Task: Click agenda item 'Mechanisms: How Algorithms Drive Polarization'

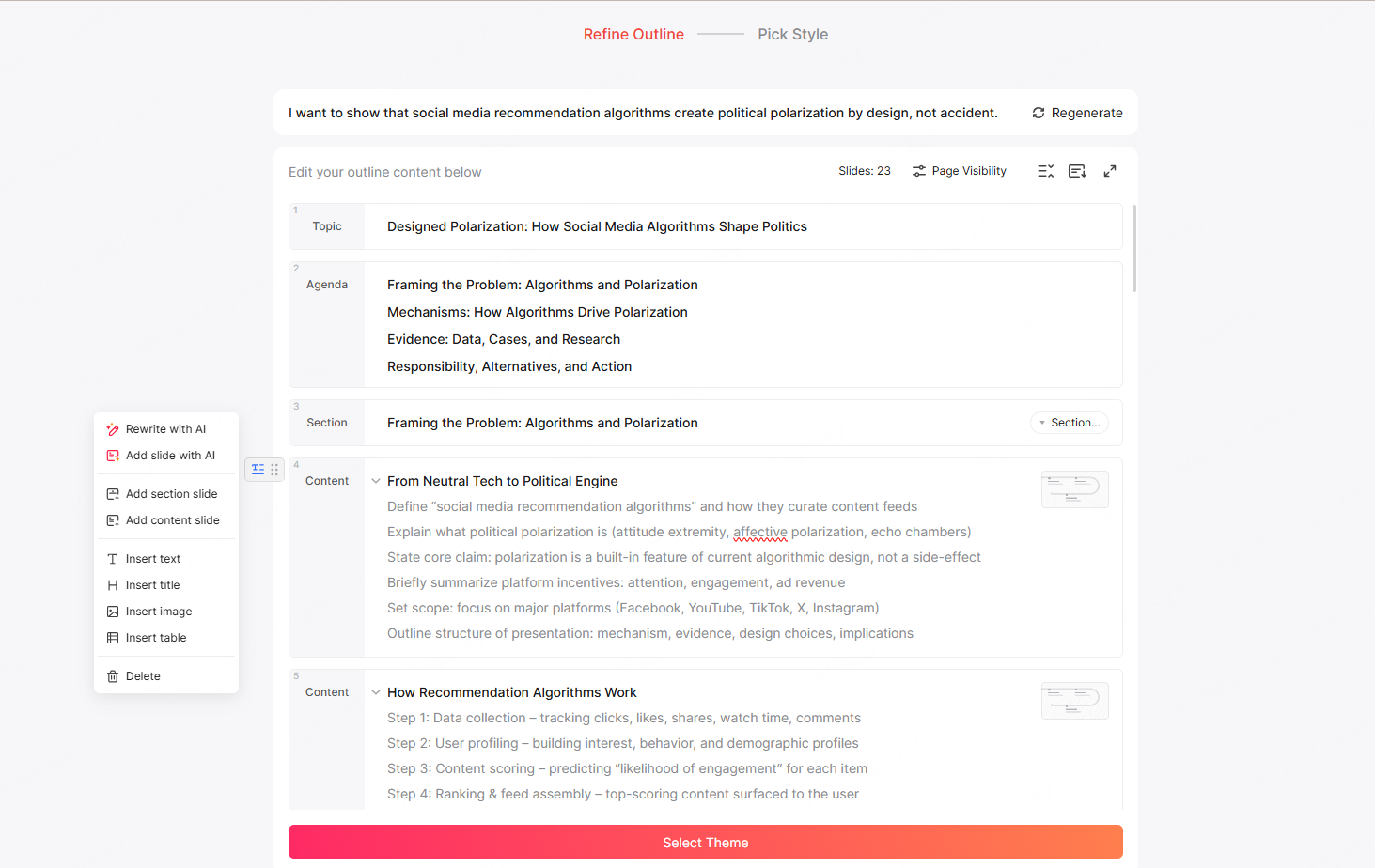Action: 538,312
